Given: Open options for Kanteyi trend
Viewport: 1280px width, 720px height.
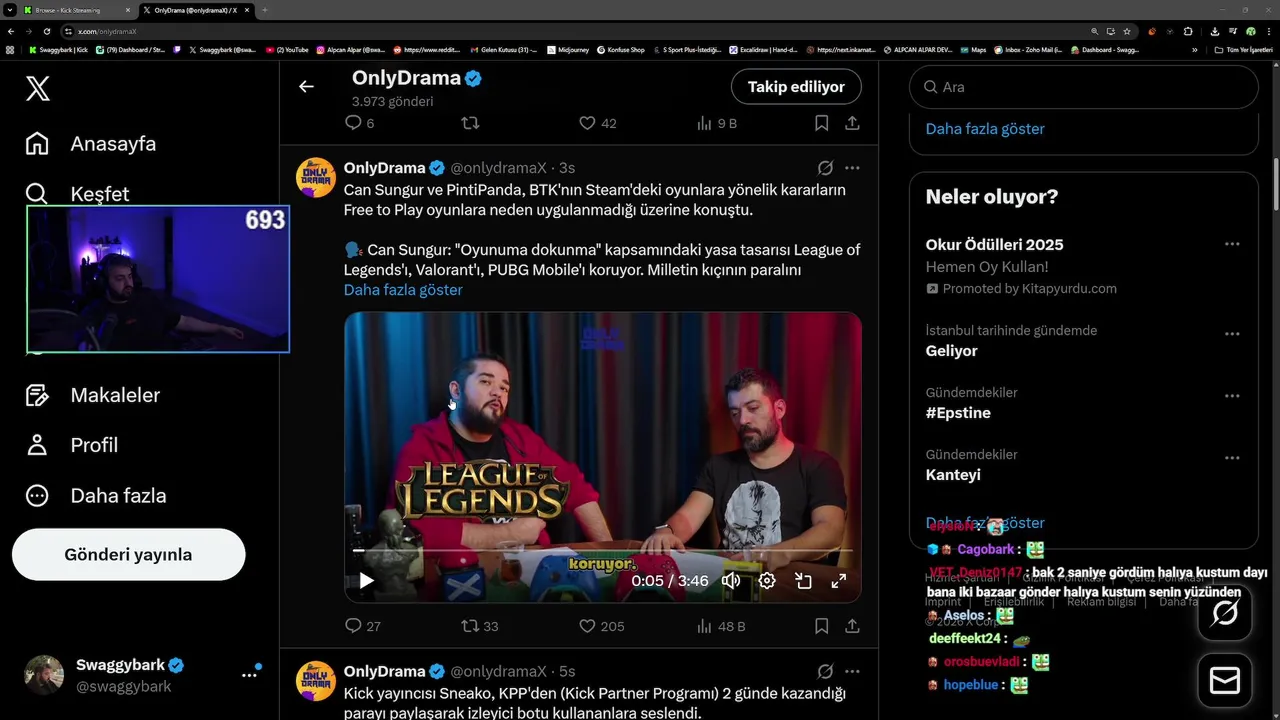Looking at the screenshot, I should pos(1232,458).
